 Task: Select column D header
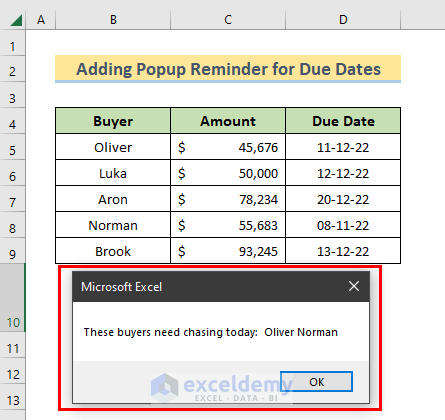tap(343, 20)
